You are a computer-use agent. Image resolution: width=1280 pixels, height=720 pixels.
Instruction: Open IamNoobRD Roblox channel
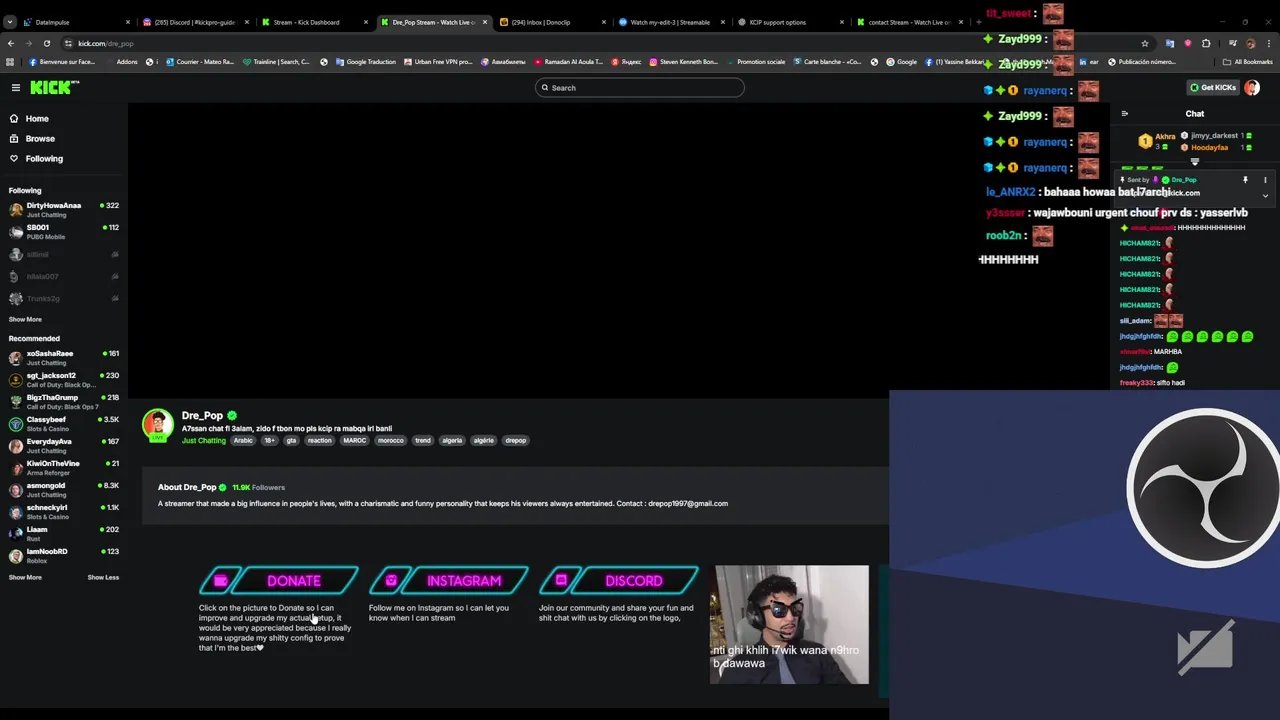(64, 555)
